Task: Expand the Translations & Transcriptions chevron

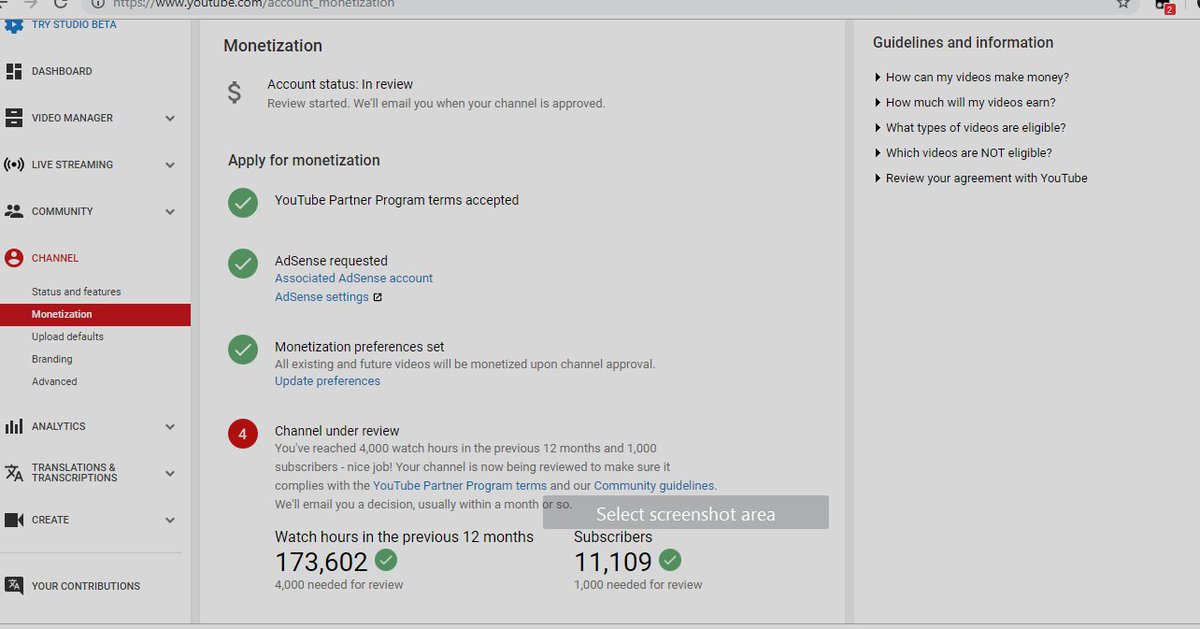Action: pyautogui.click(x=170, y=473)
